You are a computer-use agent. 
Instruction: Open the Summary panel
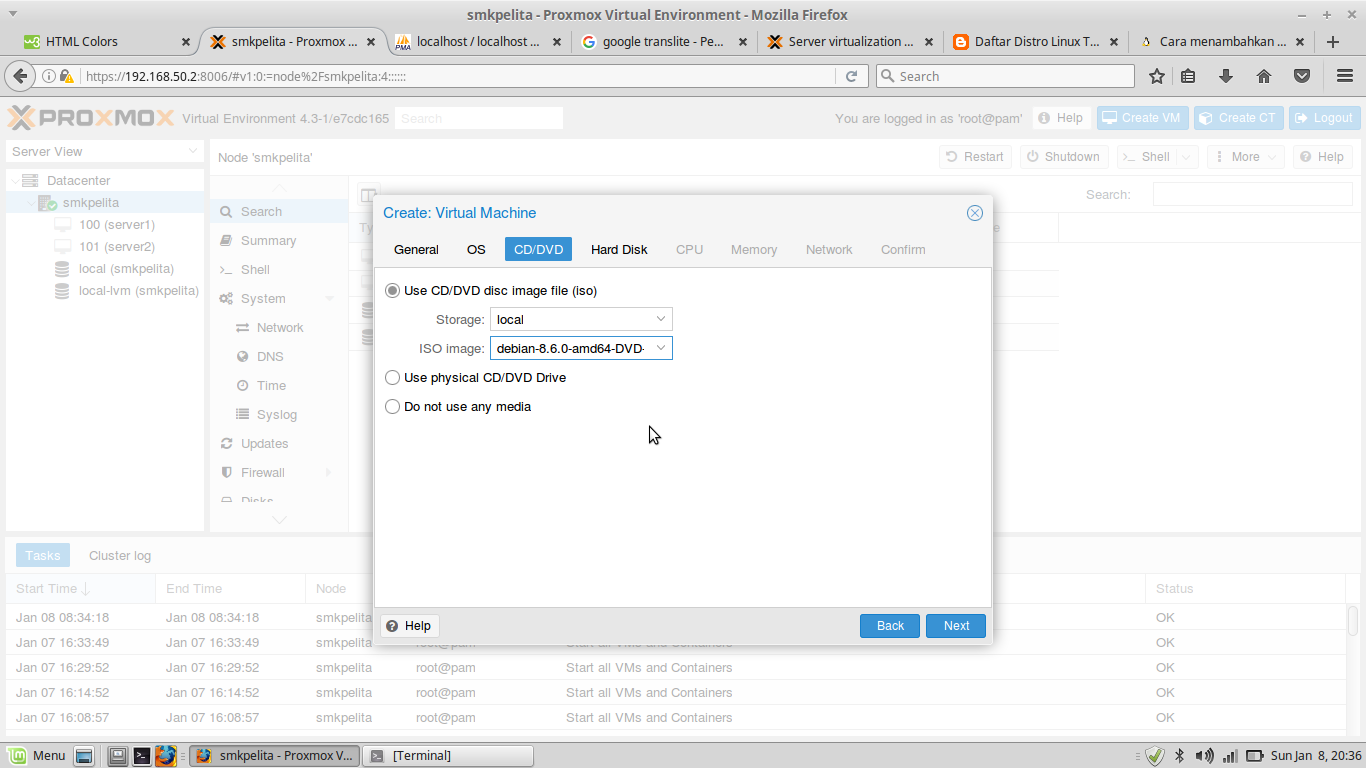pyautogui.click(x=279, y=241)
